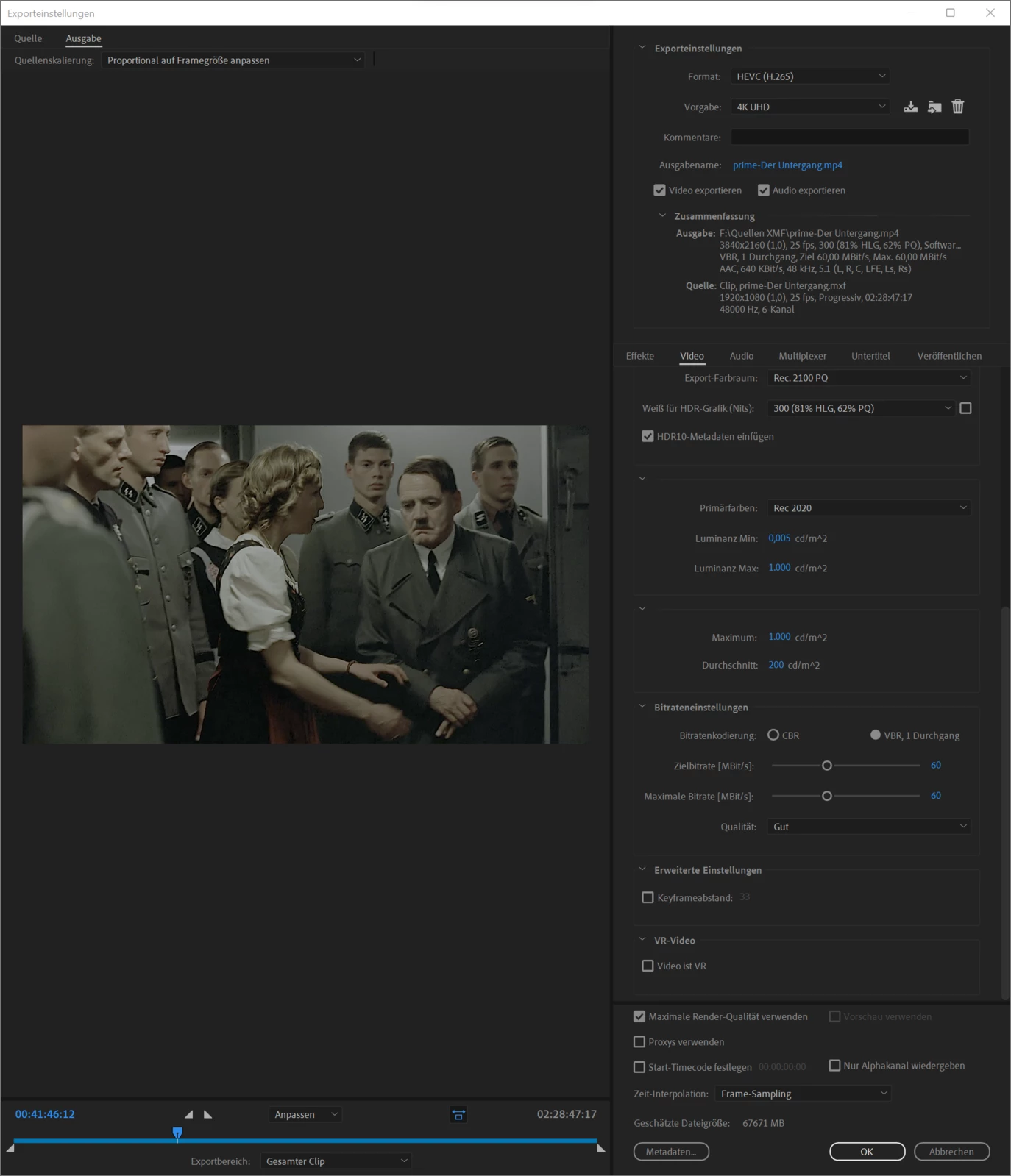
Task: Click Abbrechen button
Action: click(951, 1152)
